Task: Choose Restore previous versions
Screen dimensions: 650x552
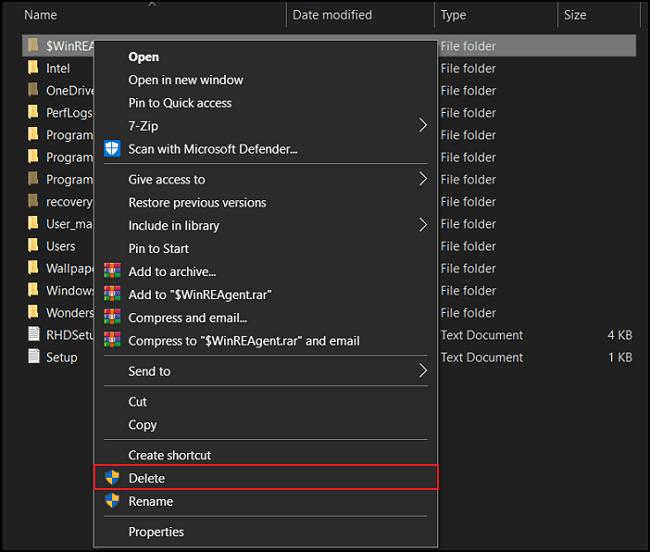Action: [197, 202]
